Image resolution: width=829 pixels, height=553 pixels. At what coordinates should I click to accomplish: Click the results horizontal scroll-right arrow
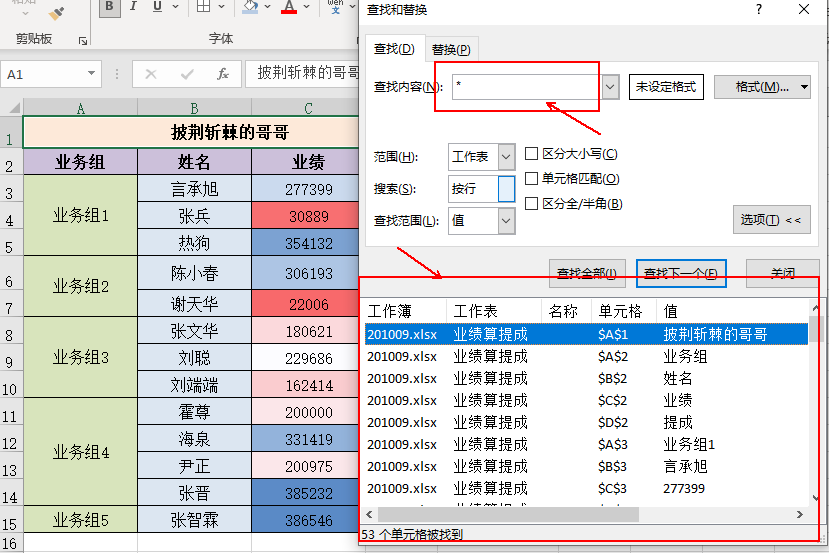click(x=800, y=514)
